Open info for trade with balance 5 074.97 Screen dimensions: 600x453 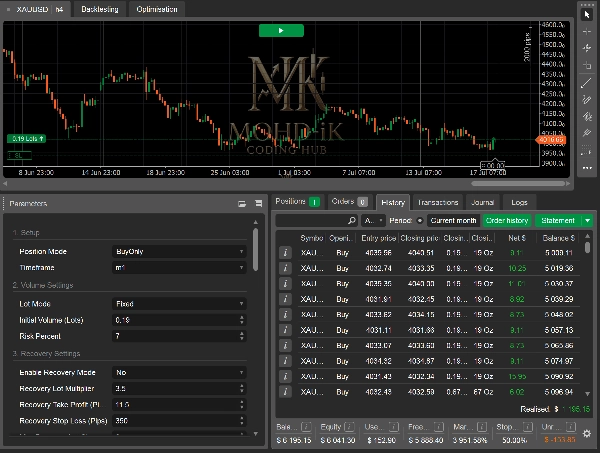pyautogui.click(x=285, y=361)
